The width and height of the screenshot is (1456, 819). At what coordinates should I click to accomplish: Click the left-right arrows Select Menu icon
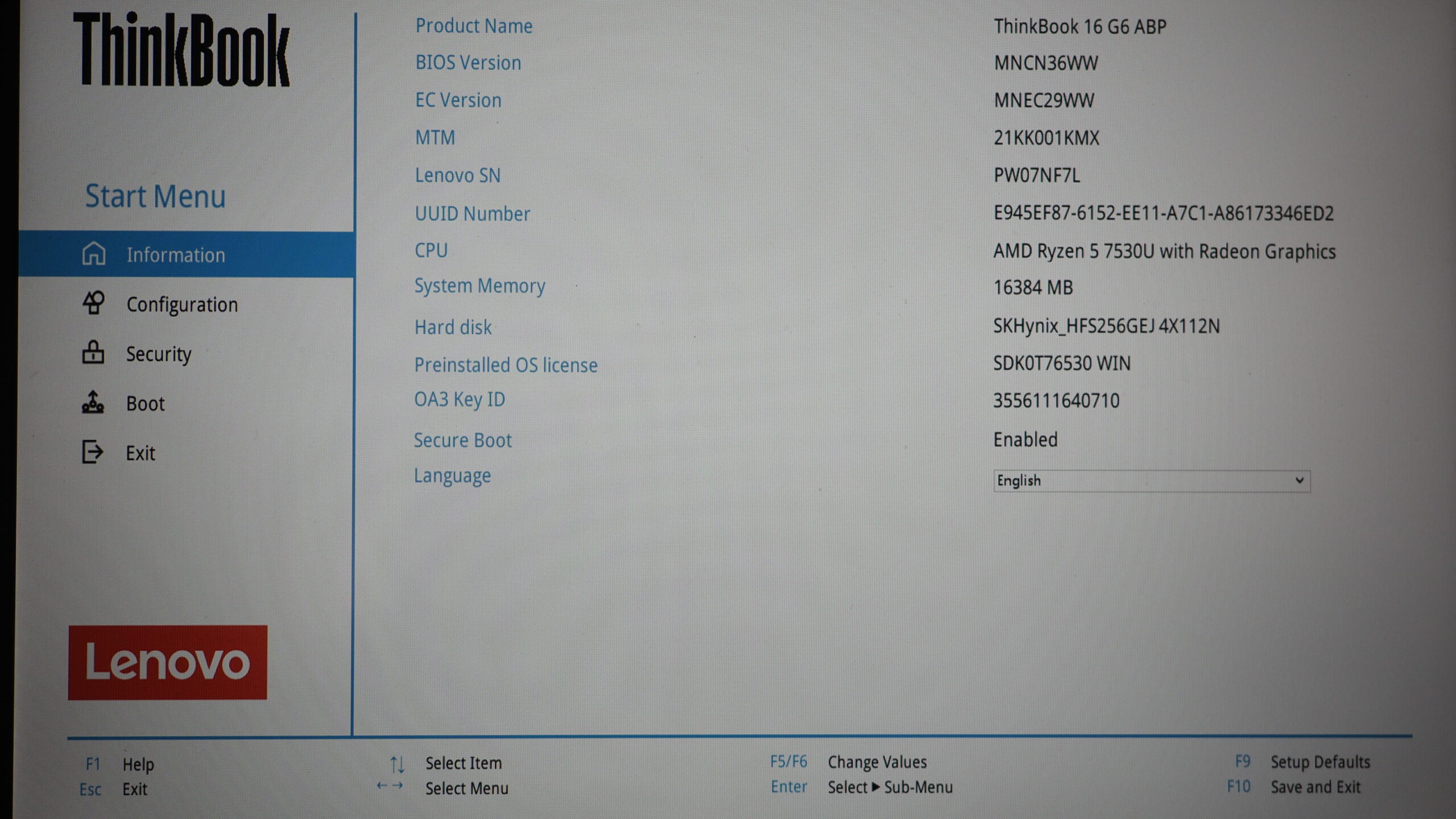click(390, 786)
